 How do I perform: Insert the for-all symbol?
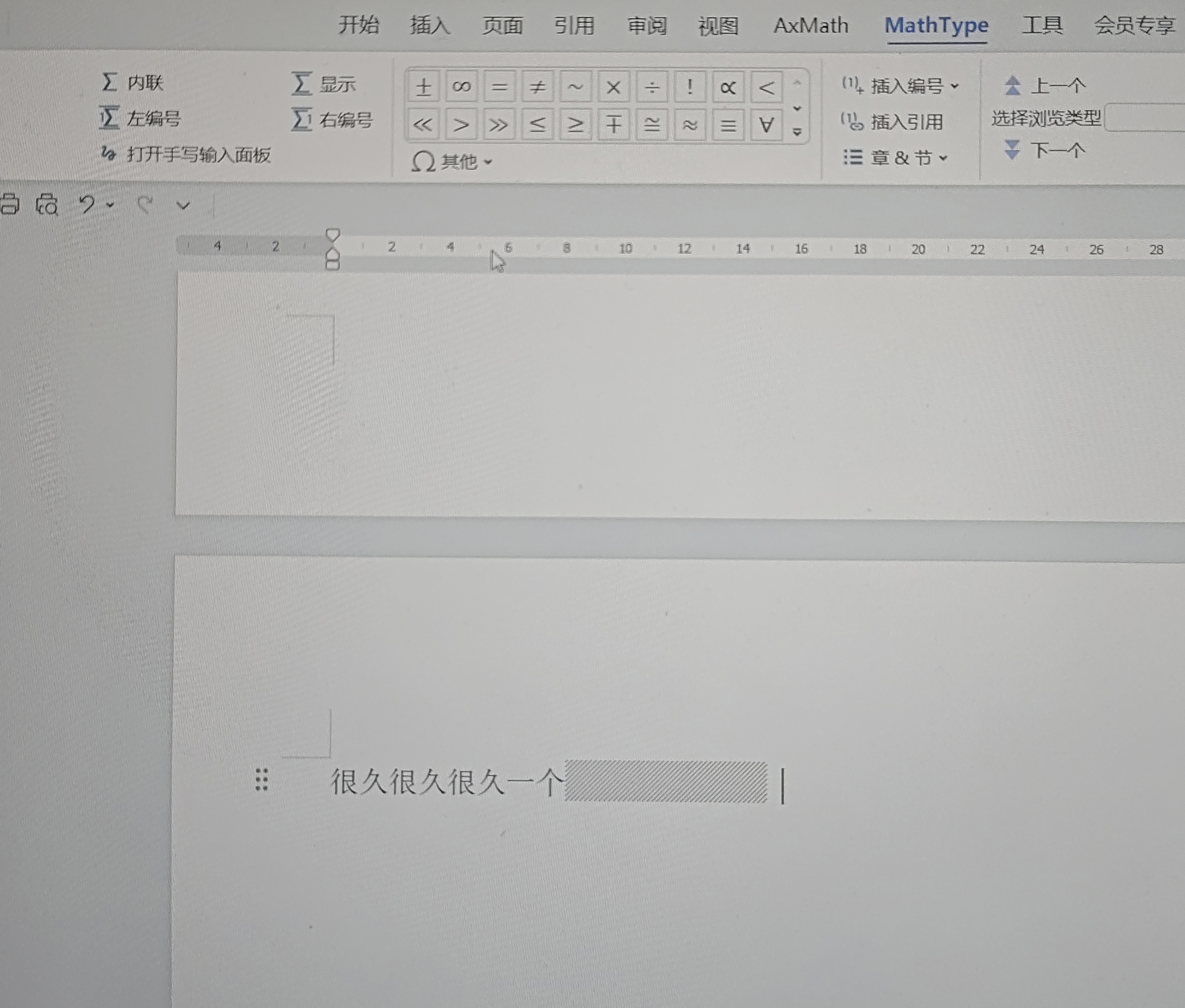coord(766,124)
